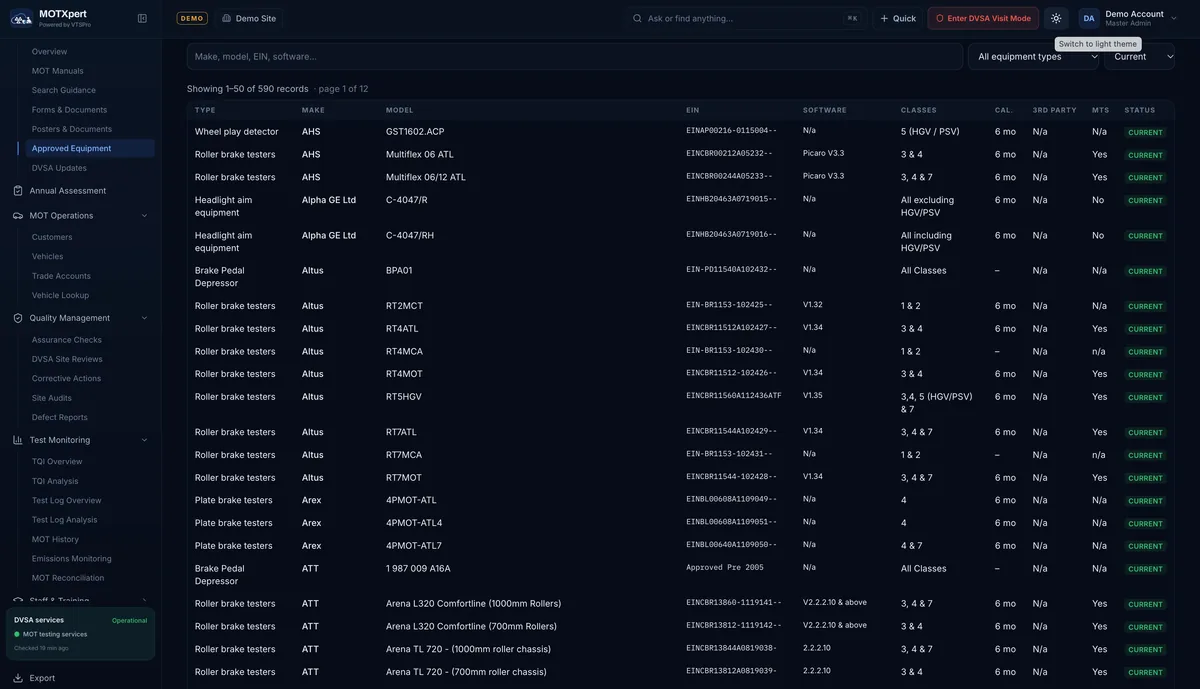Open Posters & Documents
The width and height of the screenshot is (1200, 689).
[72, 129]
